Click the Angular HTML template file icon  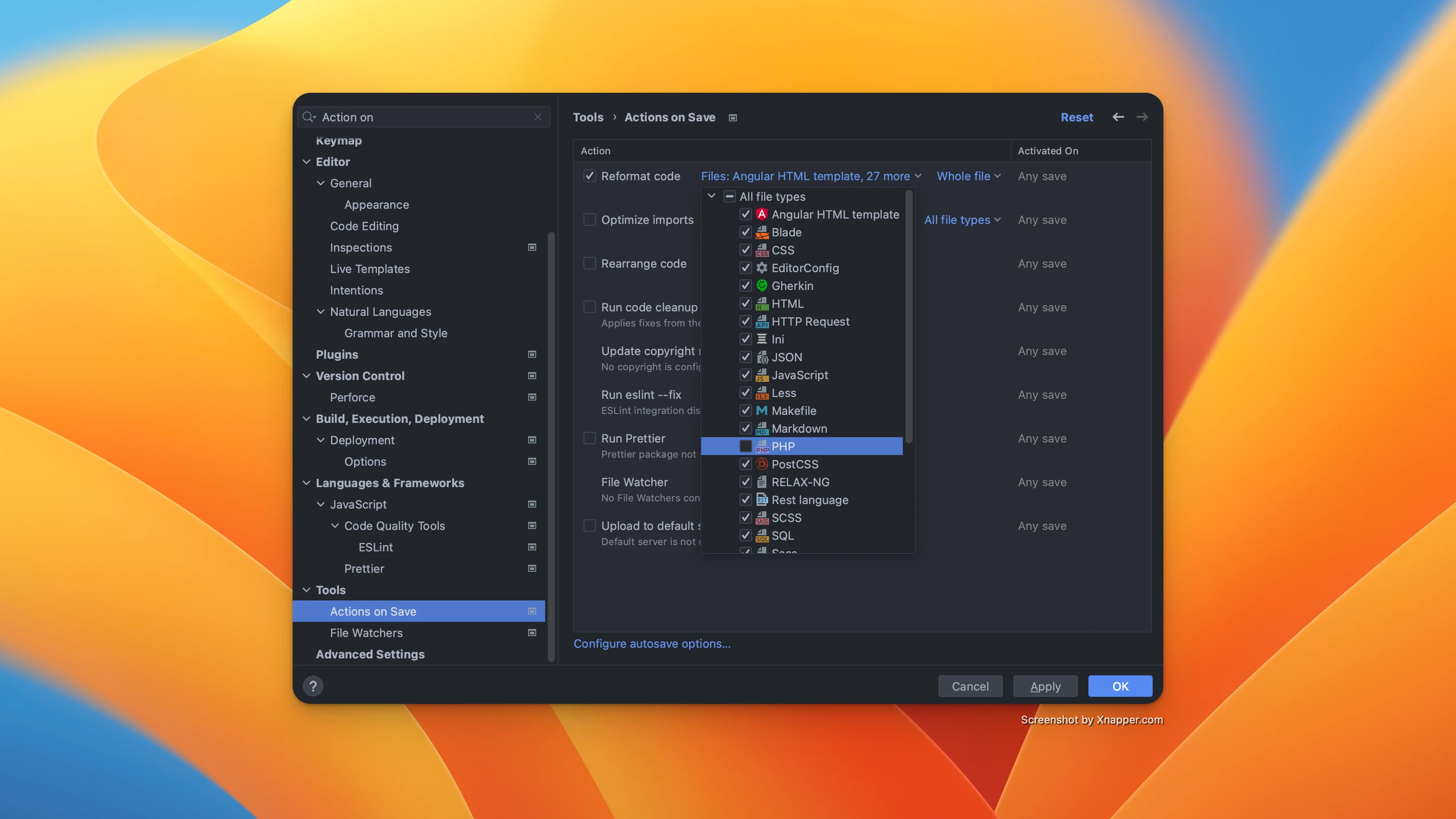[x=762, y=214]
